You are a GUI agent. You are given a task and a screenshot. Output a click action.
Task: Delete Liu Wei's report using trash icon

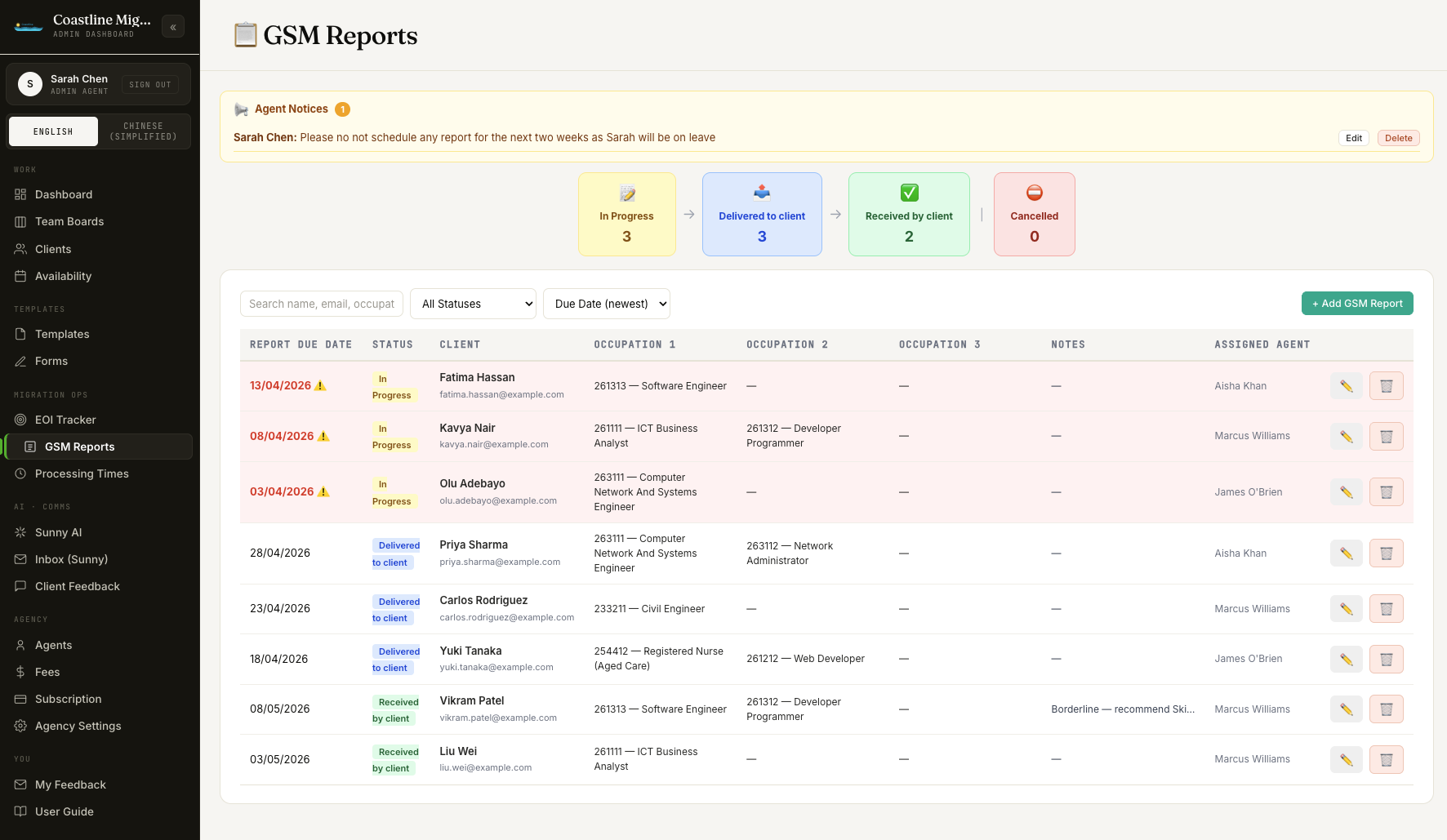tap(1387, 760)
